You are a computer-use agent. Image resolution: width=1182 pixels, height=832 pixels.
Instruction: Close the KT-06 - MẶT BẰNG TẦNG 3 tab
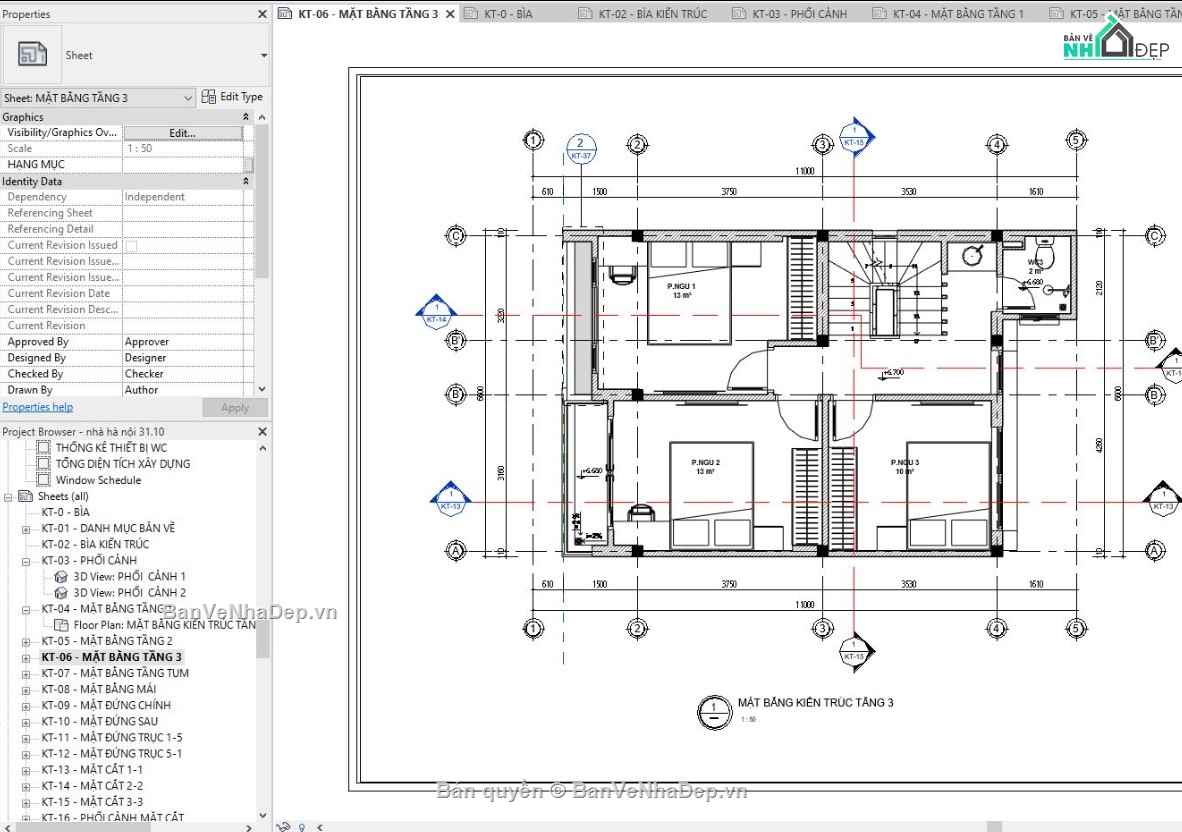pos(450,14)
